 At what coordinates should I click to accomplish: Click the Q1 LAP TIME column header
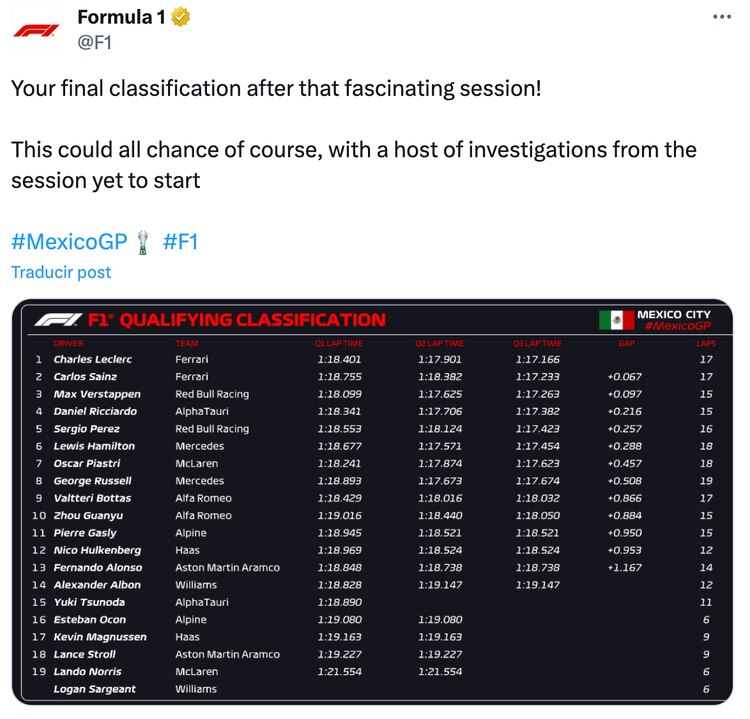tap(339, 343)
